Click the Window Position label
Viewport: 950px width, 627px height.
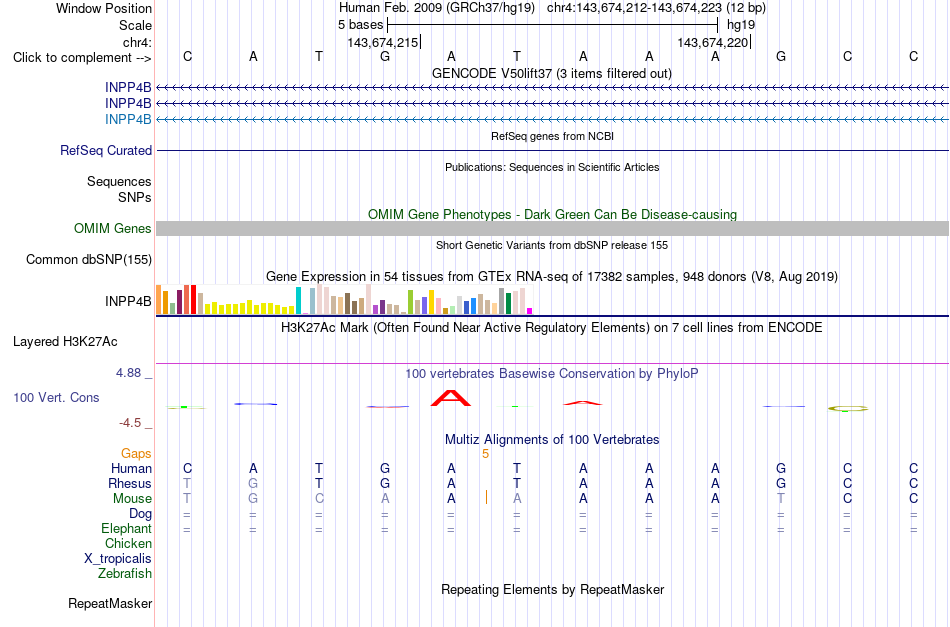(104, 8)
